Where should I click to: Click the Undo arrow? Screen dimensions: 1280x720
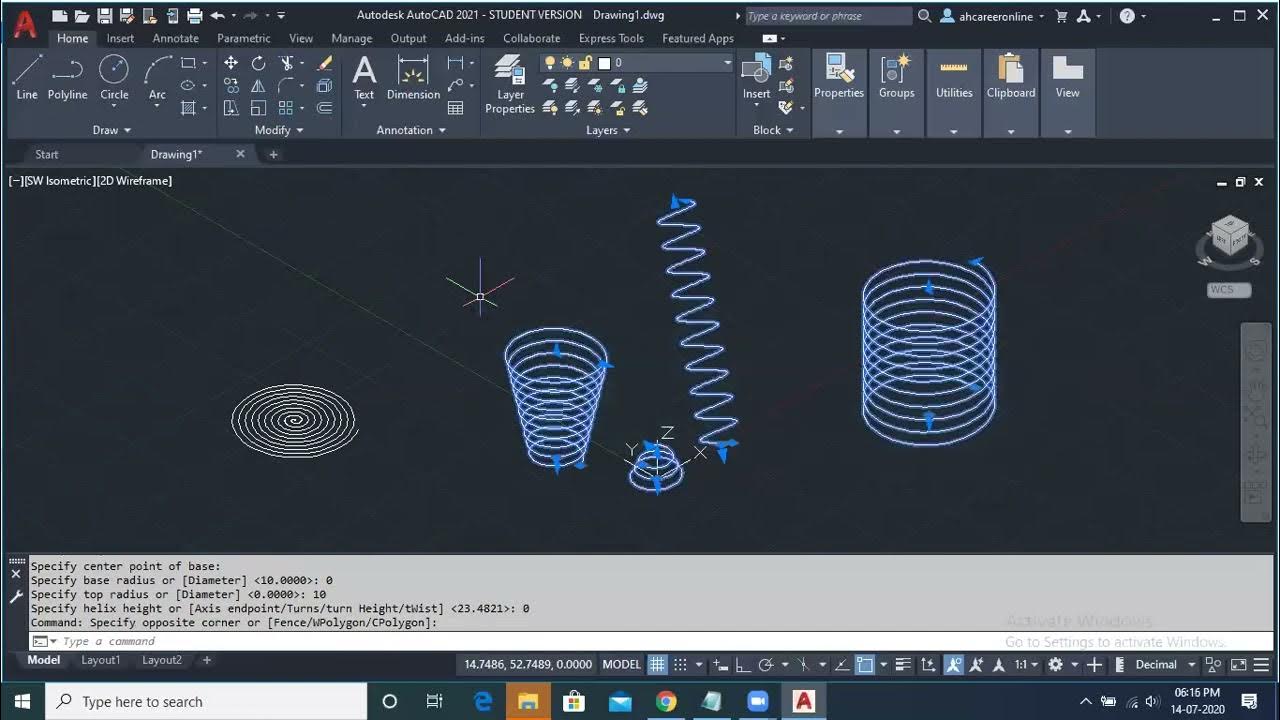pyautogui.click(x=217, y=15)
